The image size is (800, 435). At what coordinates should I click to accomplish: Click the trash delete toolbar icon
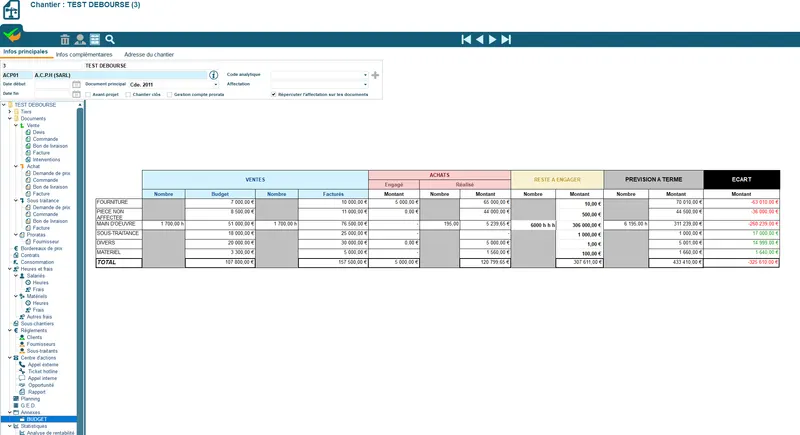65,39
